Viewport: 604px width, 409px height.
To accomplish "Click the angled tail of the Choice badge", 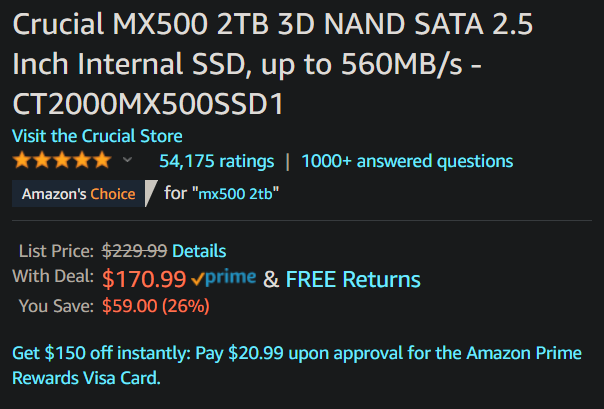I will [150, 194].
